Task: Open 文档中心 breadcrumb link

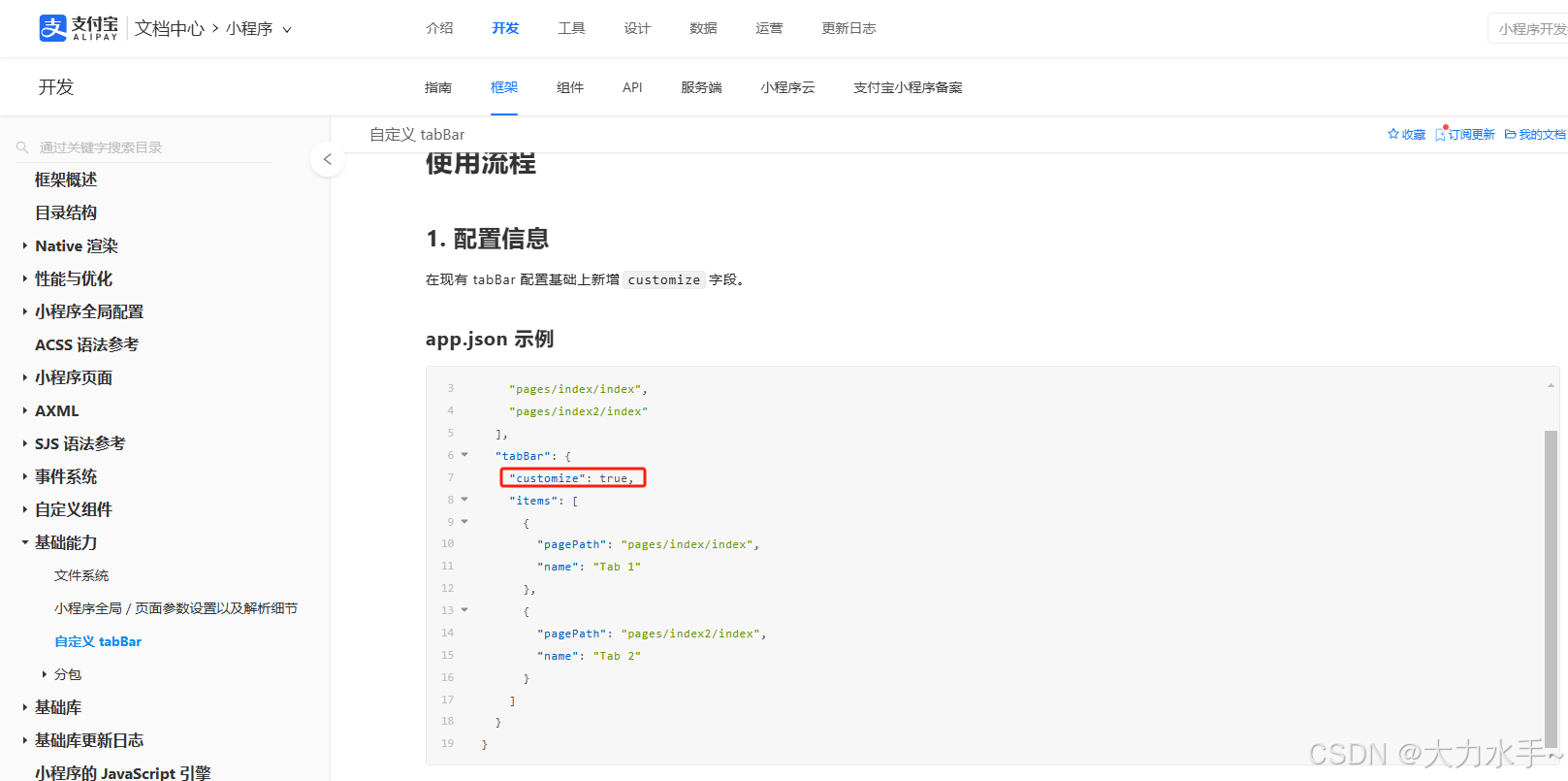Action: coord(170,28)
